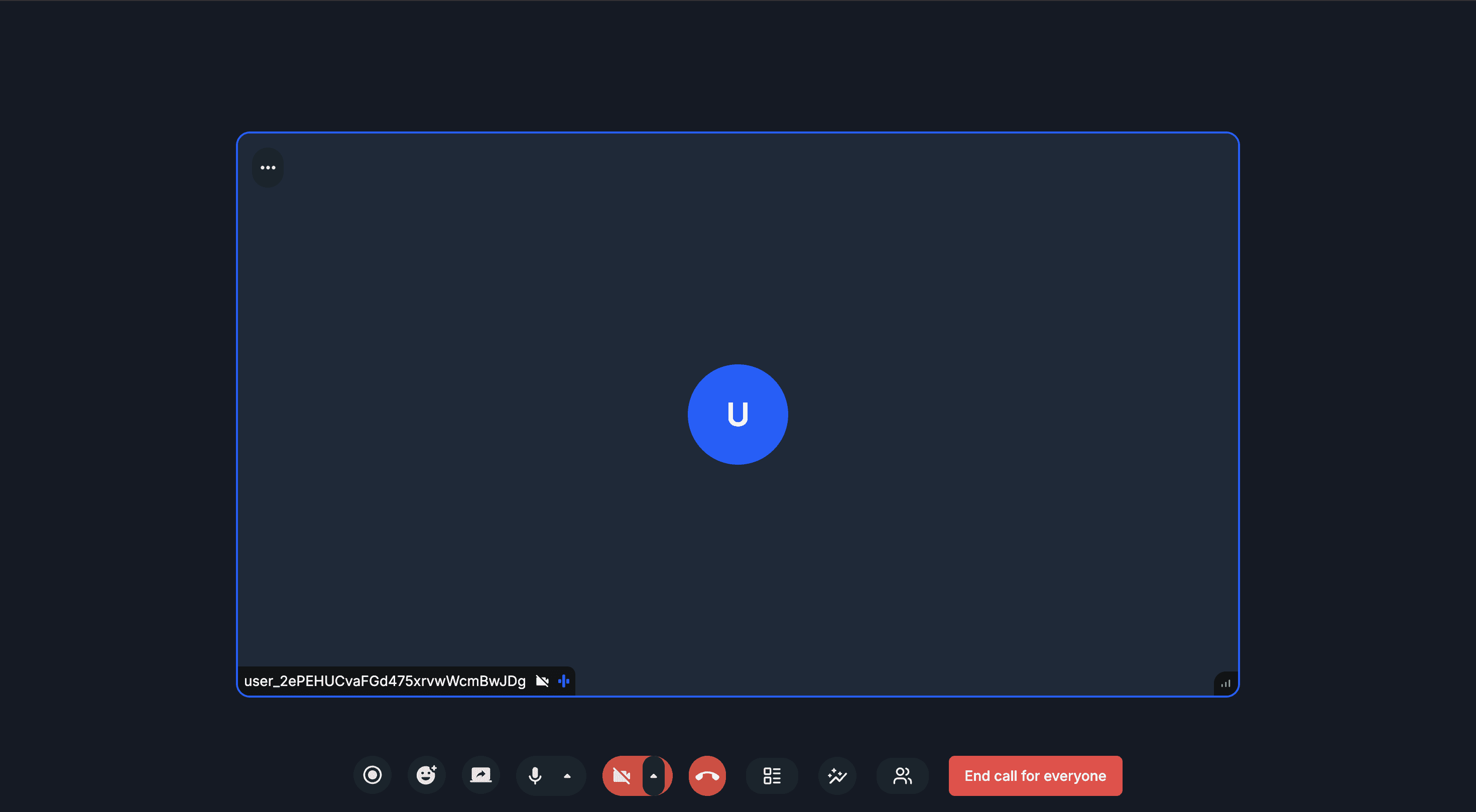Click the camera-off indicator beside the username
The height and width of the screenshot is (812, 1476).
tap(542, 681)
